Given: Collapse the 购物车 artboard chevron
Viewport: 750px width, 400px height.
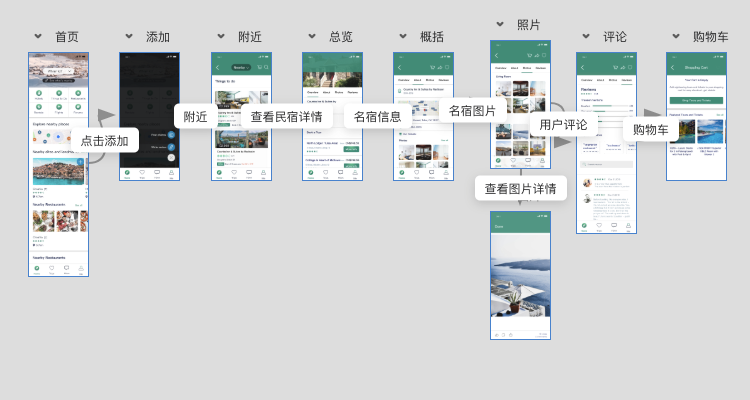Looking at the screenshot, I should [676, 37].
